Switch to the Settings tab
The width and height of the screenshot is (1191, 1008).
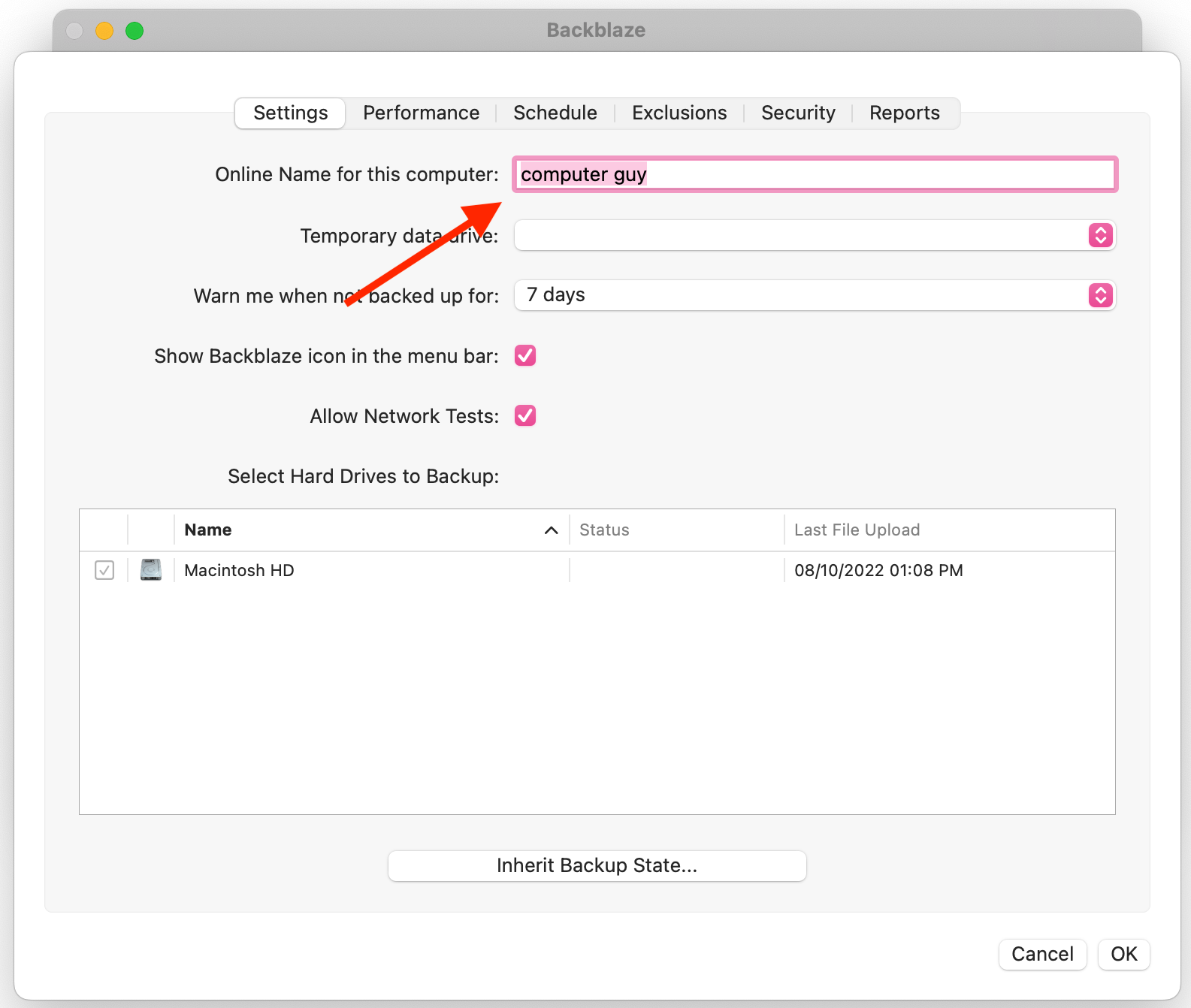(290, 113)
